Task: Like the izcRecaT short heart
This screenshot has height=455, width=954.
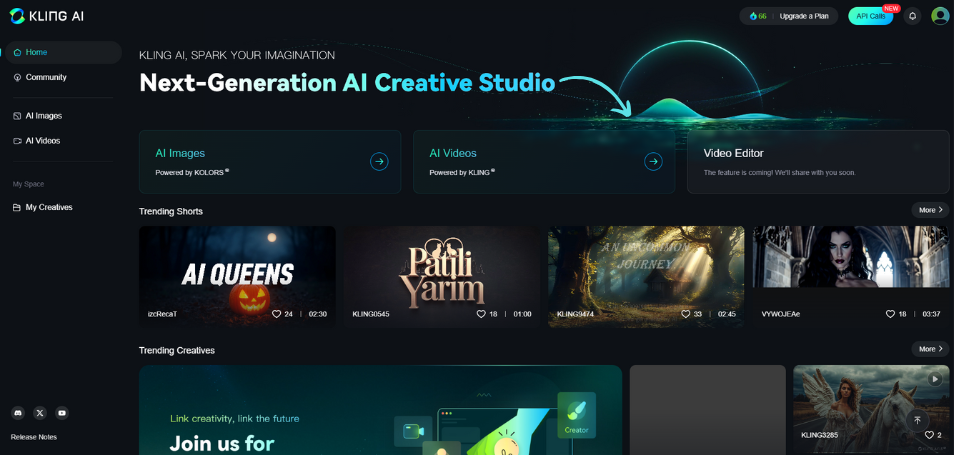Action: click(276, 314)
